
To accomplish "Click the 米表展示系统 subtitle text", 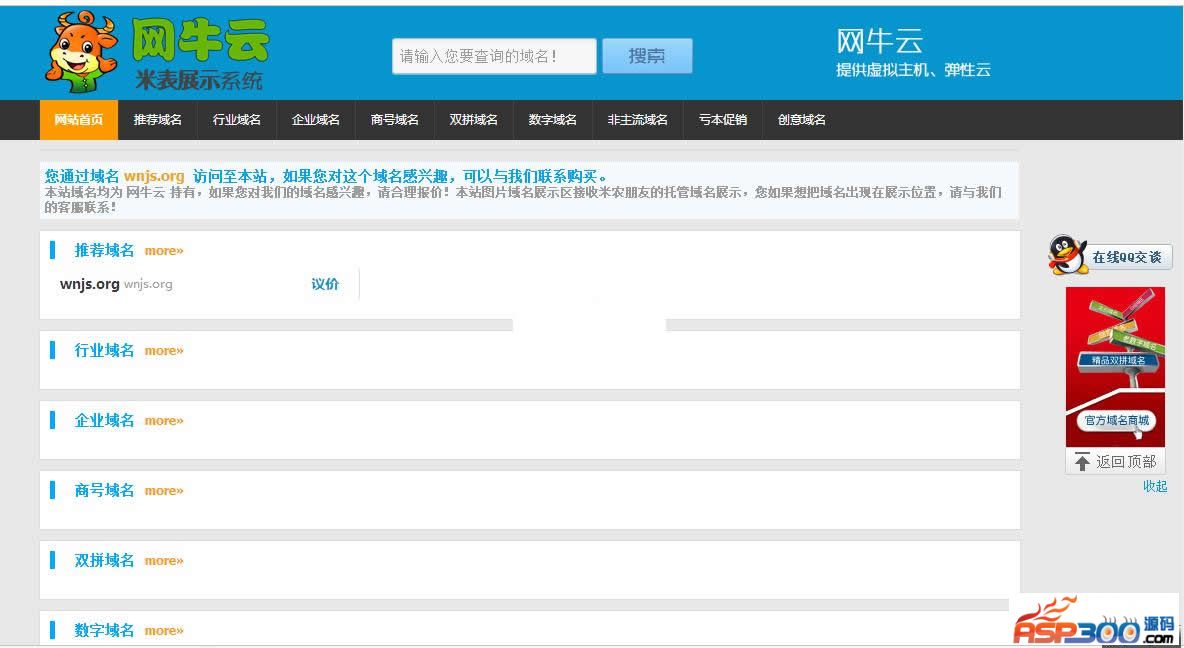I will [199, 80].
